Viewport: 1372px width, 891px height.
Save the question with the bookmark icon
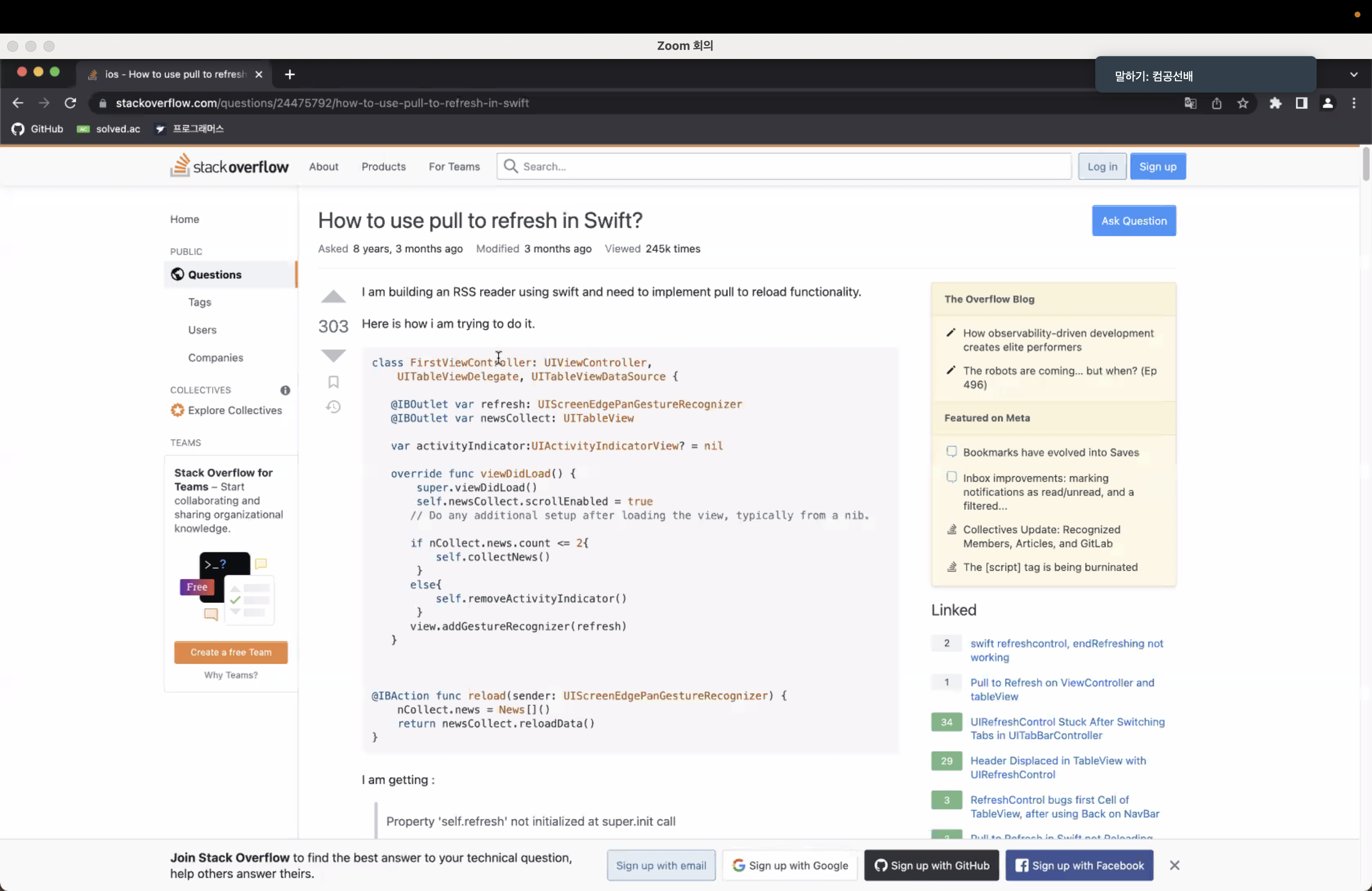333,382
